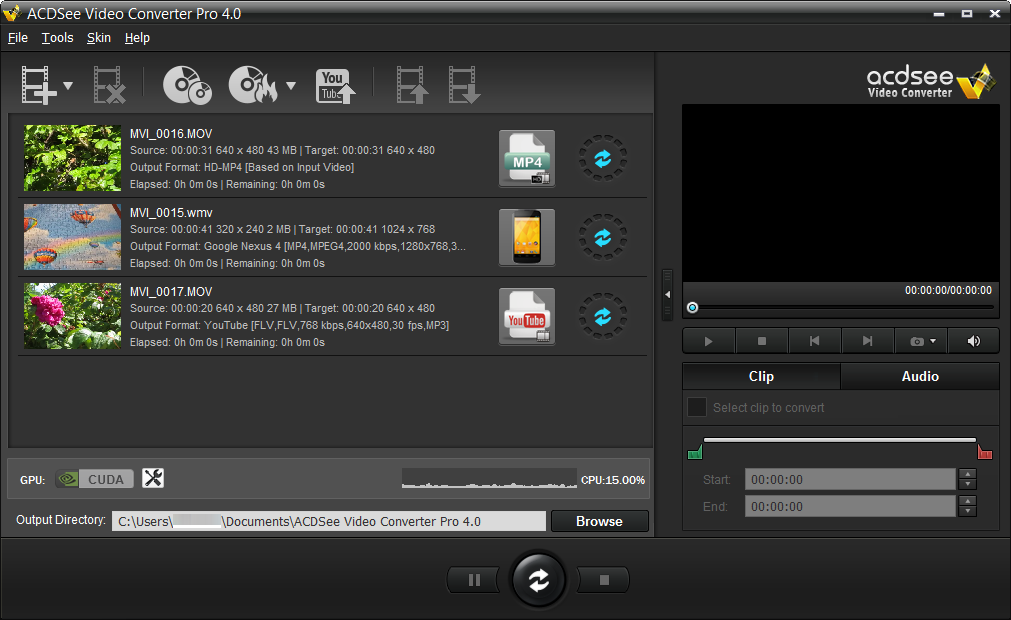
Task: Collapse the preview panel with the arrow handle
Action: point(667,295)
